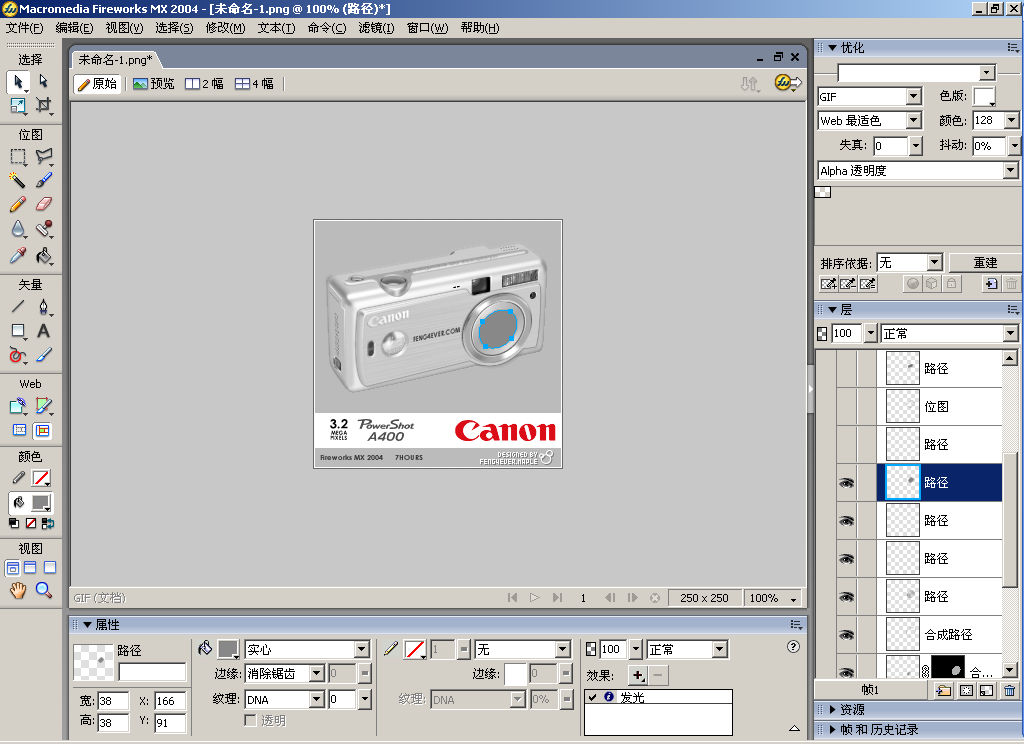1024x744 pixels.
Task: Open the zoom 100% dropdown
Action: (x=793, y=598)
